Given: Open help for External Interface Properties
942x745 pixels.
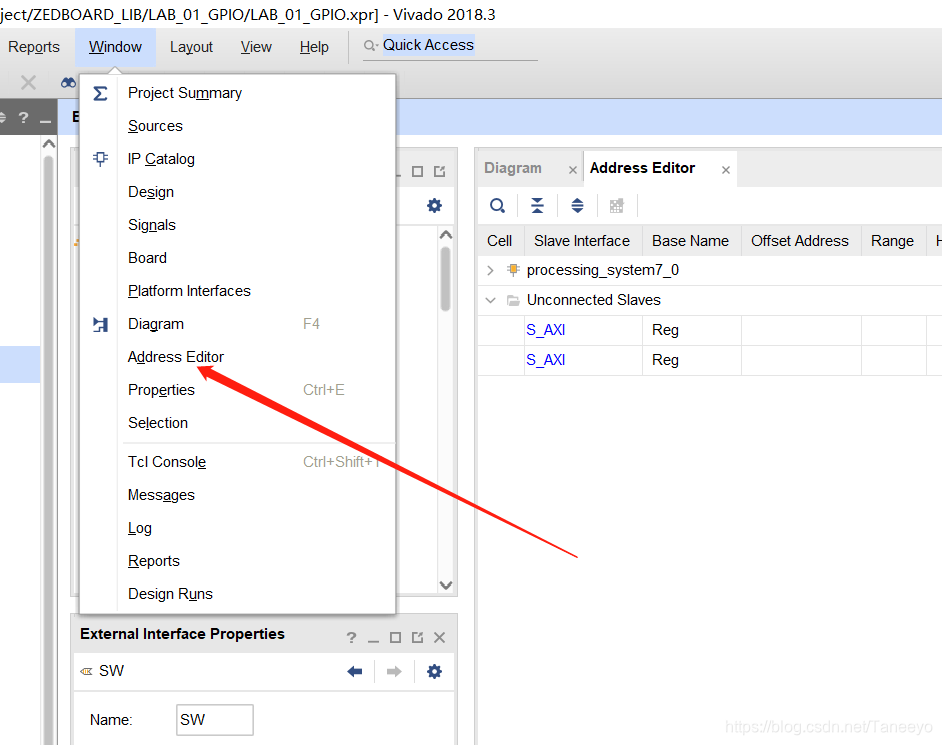Looking at the screenshot, I should pyautogui.click(x=351, y=638).
